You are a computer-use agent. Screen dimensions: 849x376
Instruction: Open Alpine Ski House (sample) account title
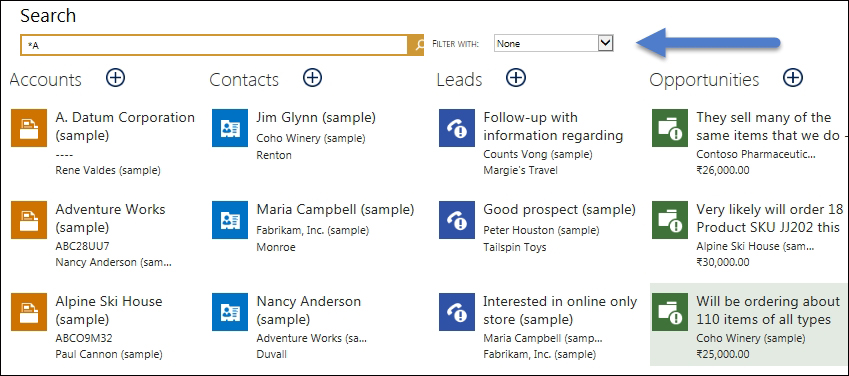pyautogui.click(x=109, y=310)
